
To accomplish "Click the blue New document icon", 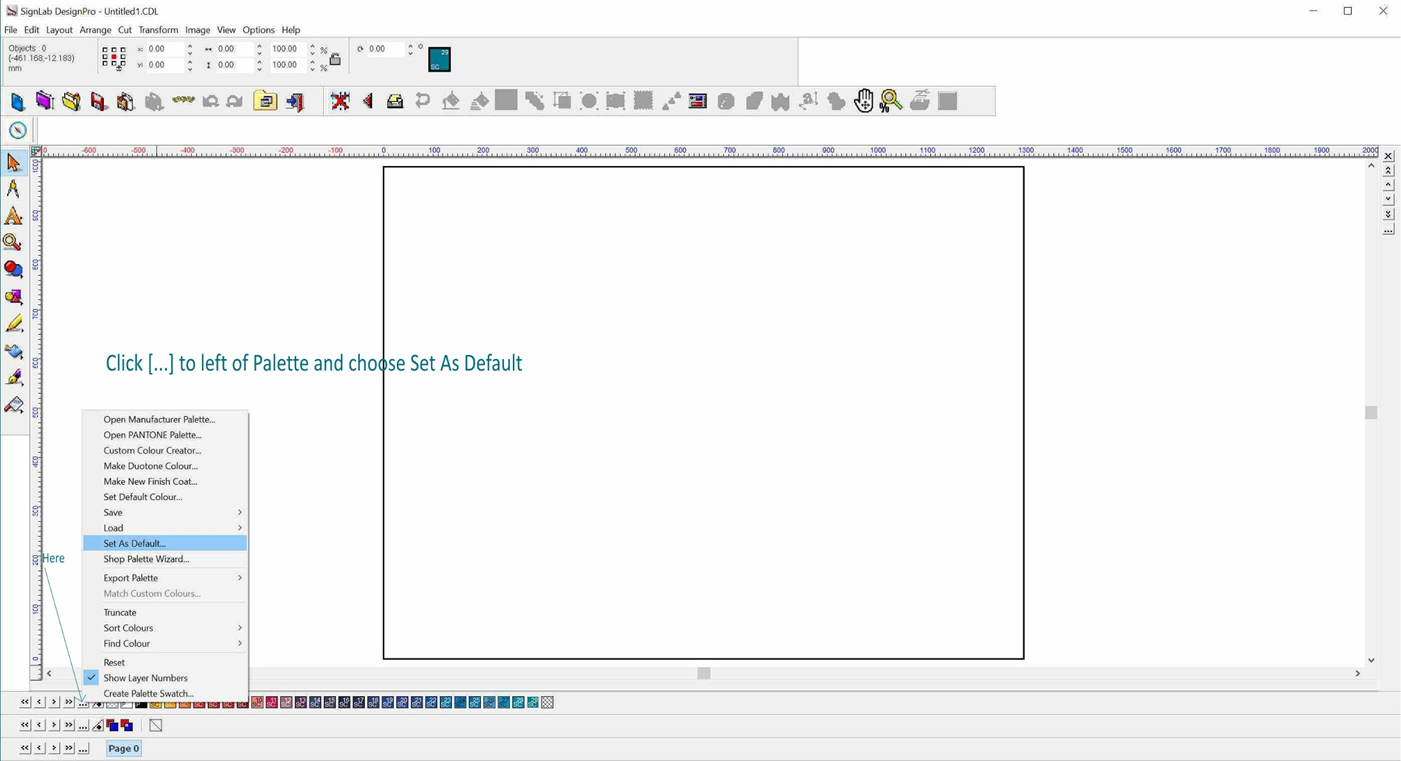I will (17, 101).
